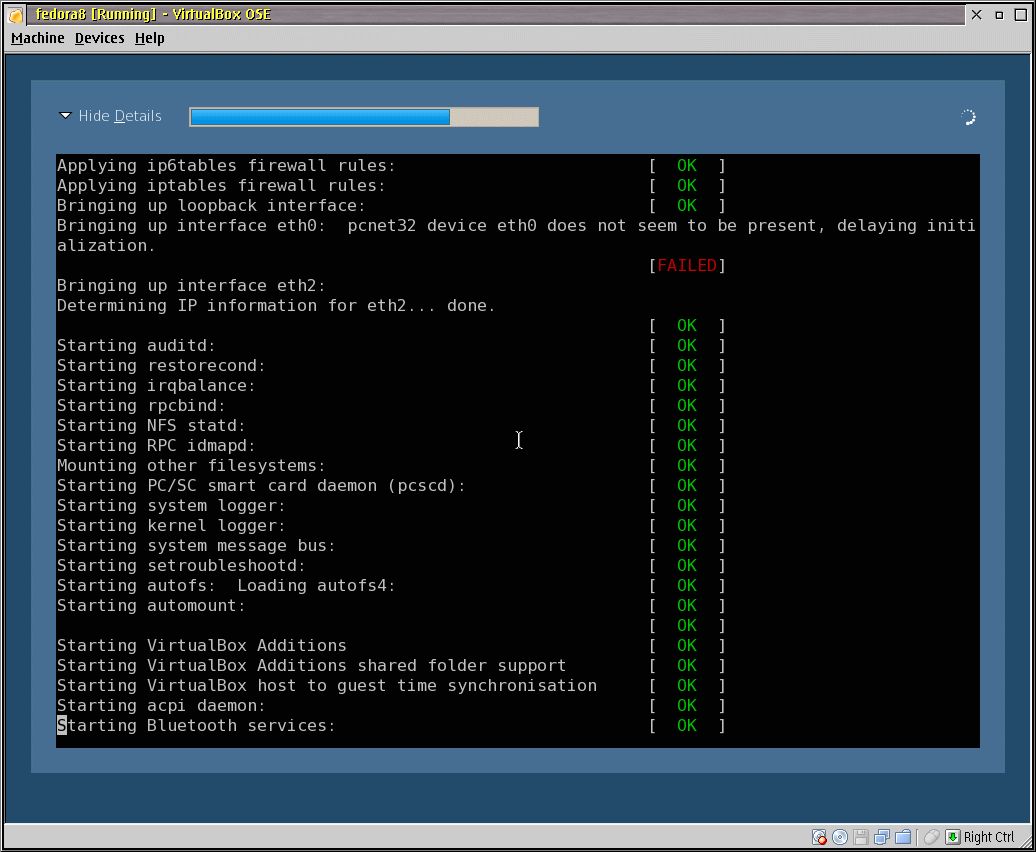Click the Hide Details label
The height and width of the screenshot is (852, 1036).
click(120, 116)
